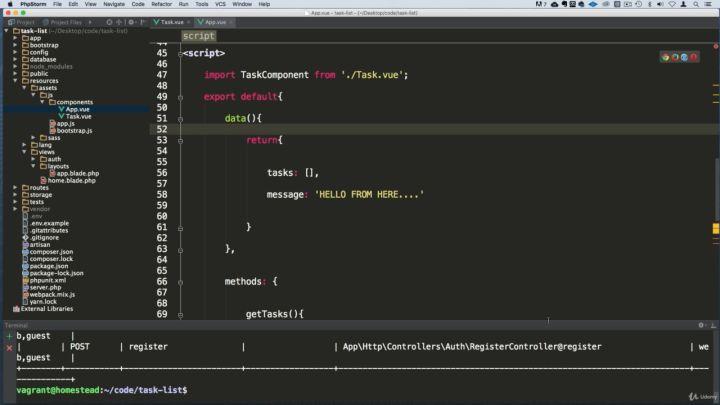Open the Apple menu
The width and height of the screenshot is (720, 405).
coord(10,4)
